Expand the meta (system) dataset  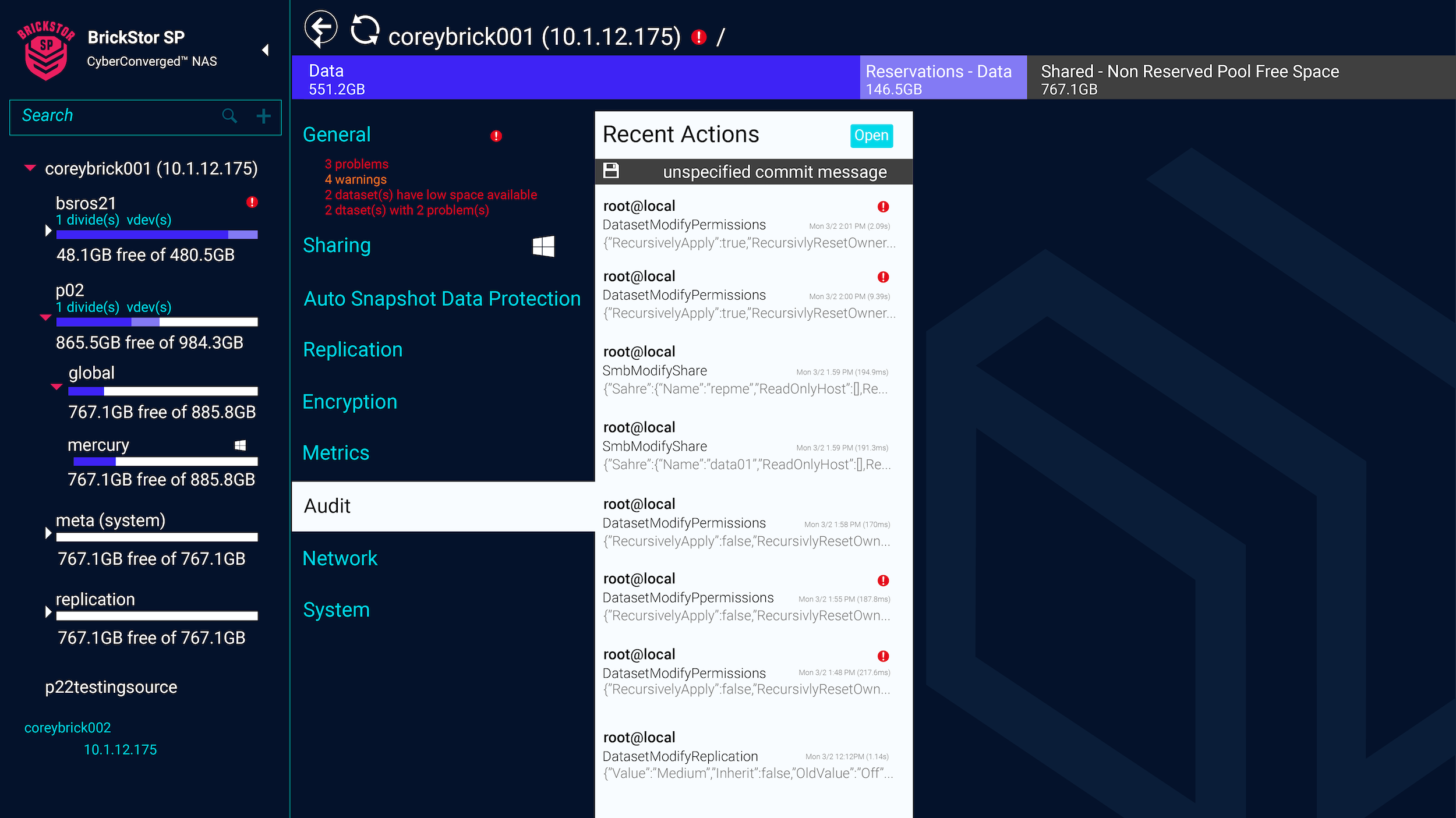[48, 533]
